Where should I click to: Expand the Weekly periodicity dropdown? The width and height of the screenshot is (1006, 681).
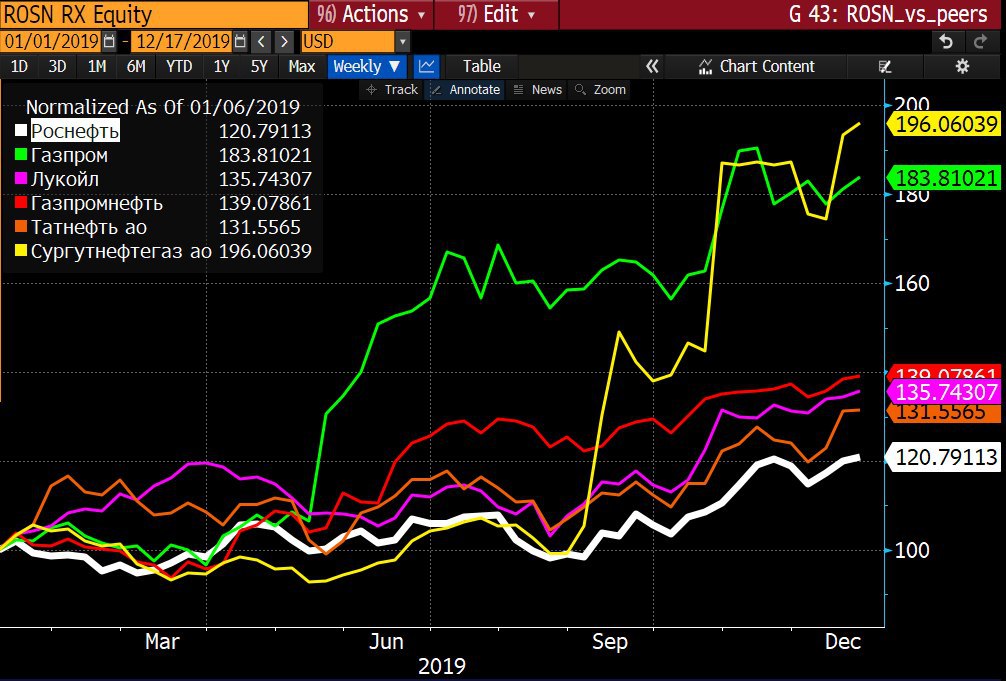coord(367,66)
